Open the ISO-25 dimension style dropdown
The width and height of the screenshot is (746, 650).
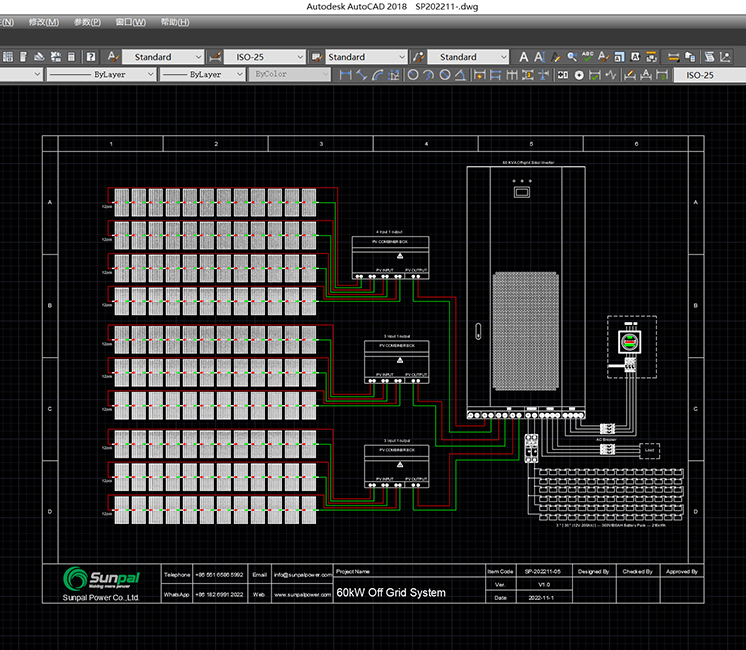(x=265, y=57)
